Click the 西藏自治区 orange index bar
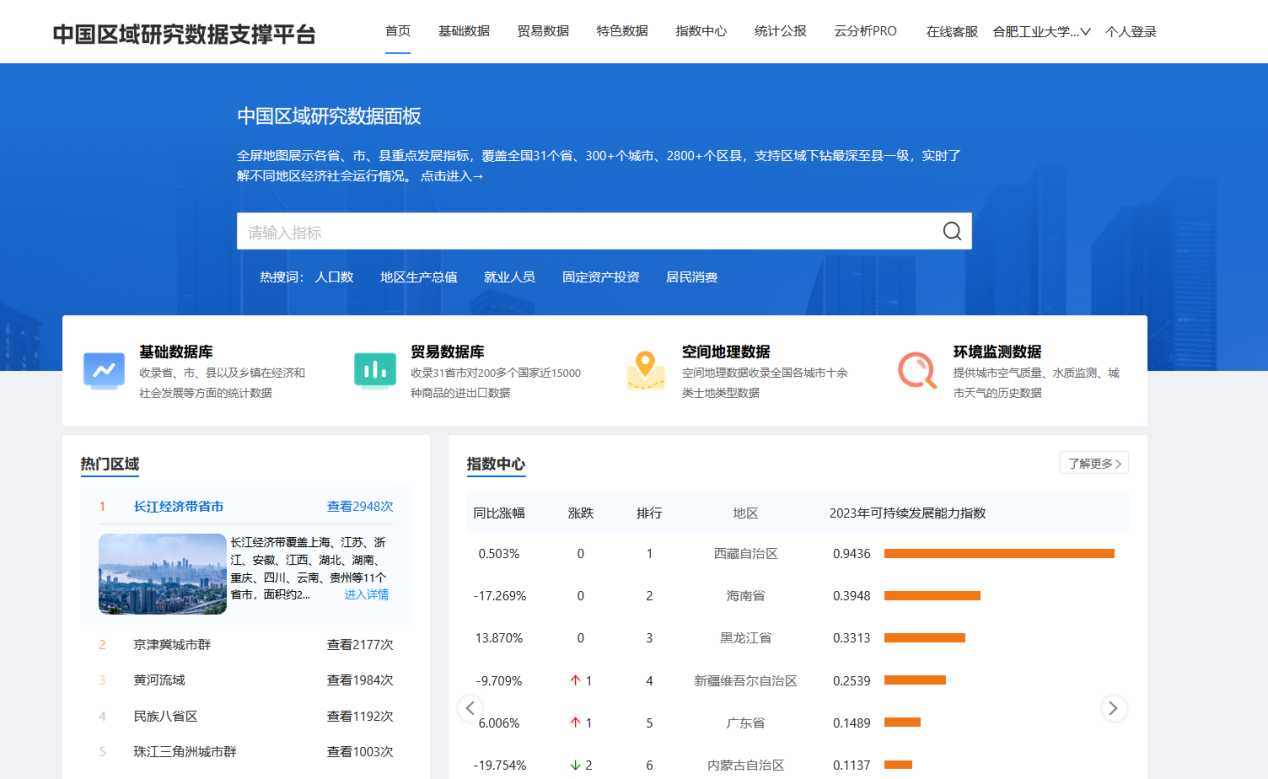The image size is (1268, 779). pos(998,553)
